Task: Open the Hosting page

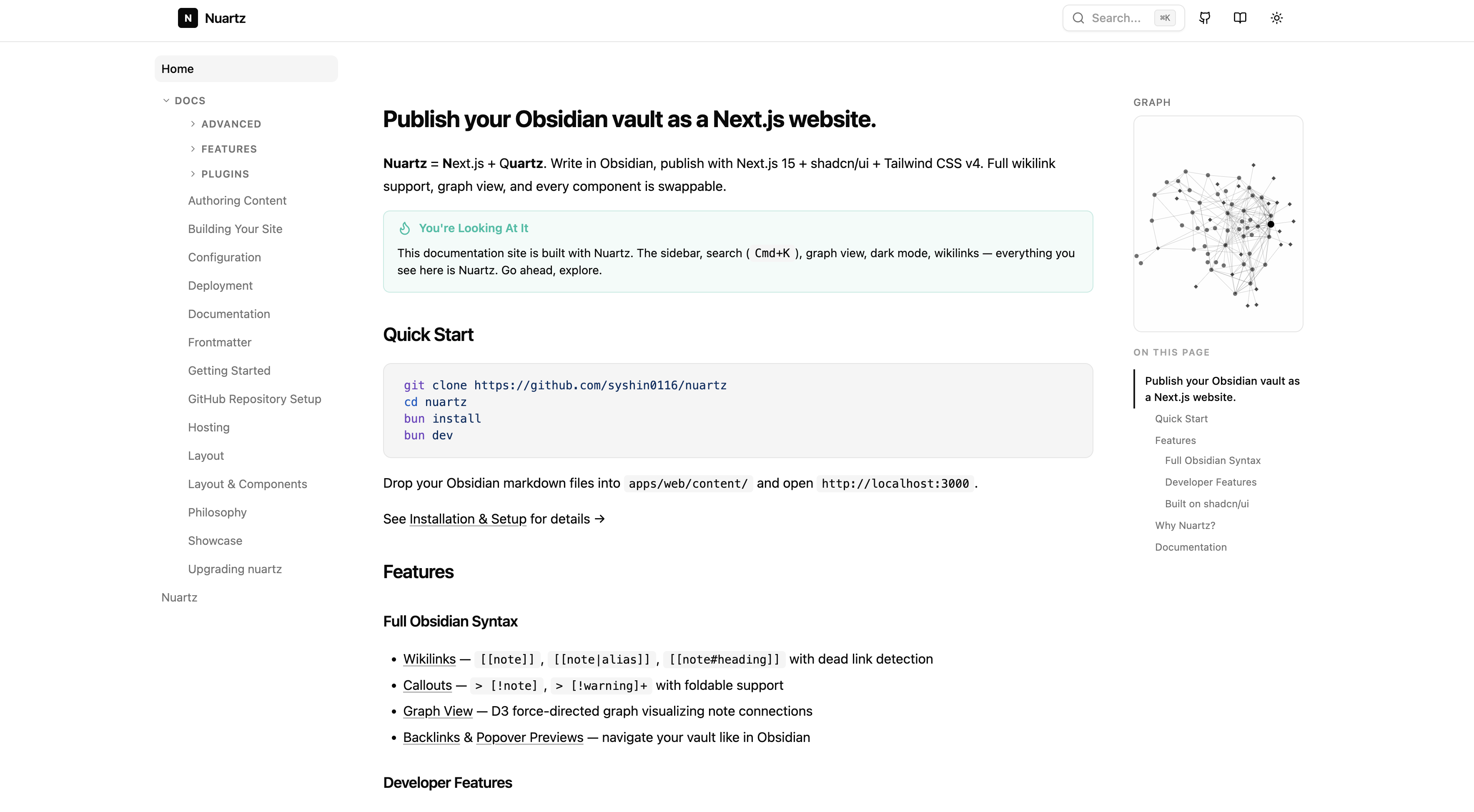Action: coord(209,427)
